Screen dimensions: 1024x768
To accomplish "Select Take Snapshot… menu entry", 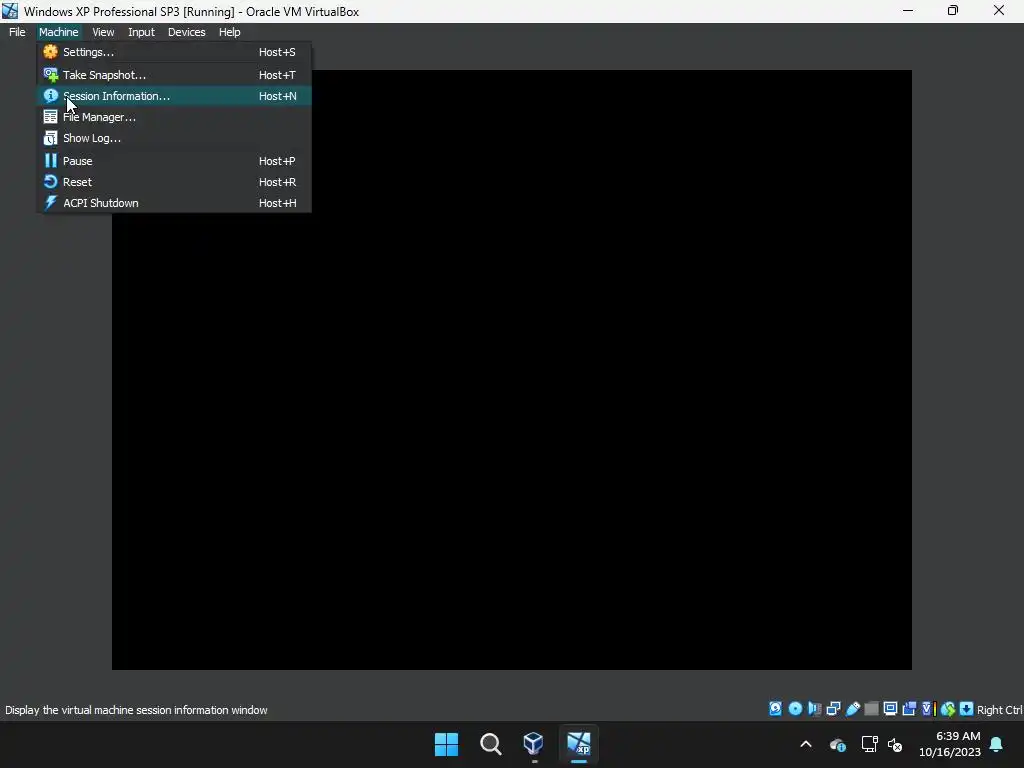I will point(174,74).
